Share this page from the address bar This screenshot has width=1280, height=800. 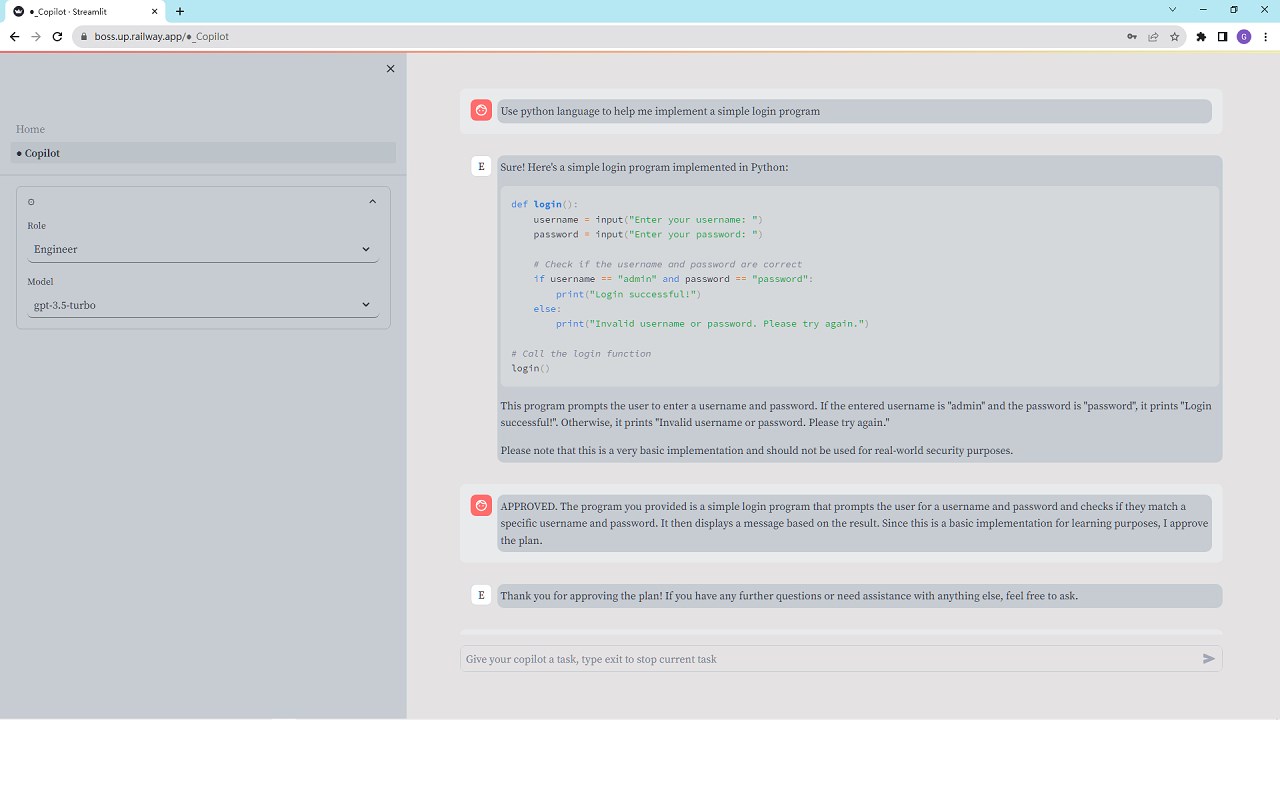1153,37
